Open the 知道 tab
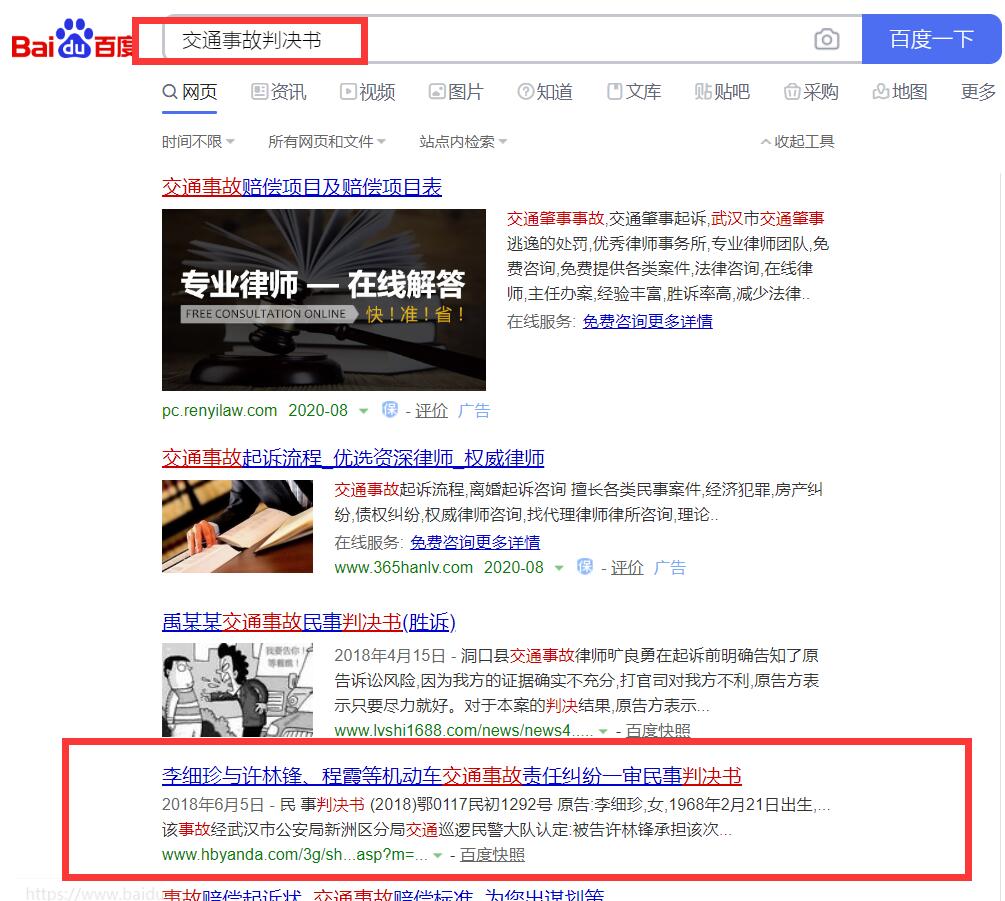The image size is (1005, 901). coord(545,92)
